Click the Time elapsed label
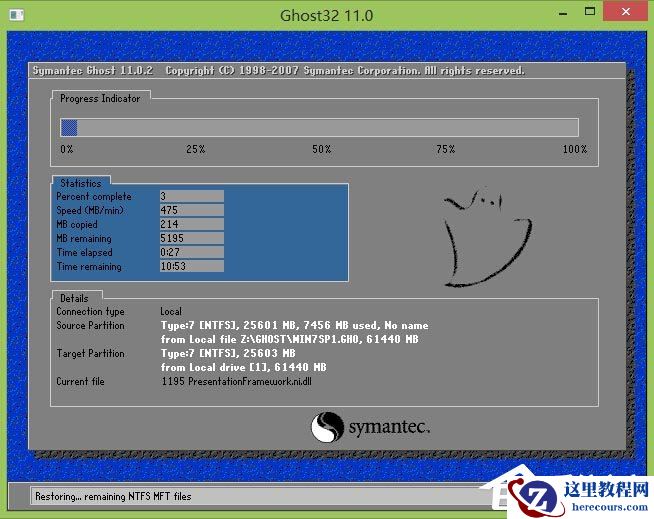Image resolution: width=654 pixels, height=519 pixels. pos(85,252)
